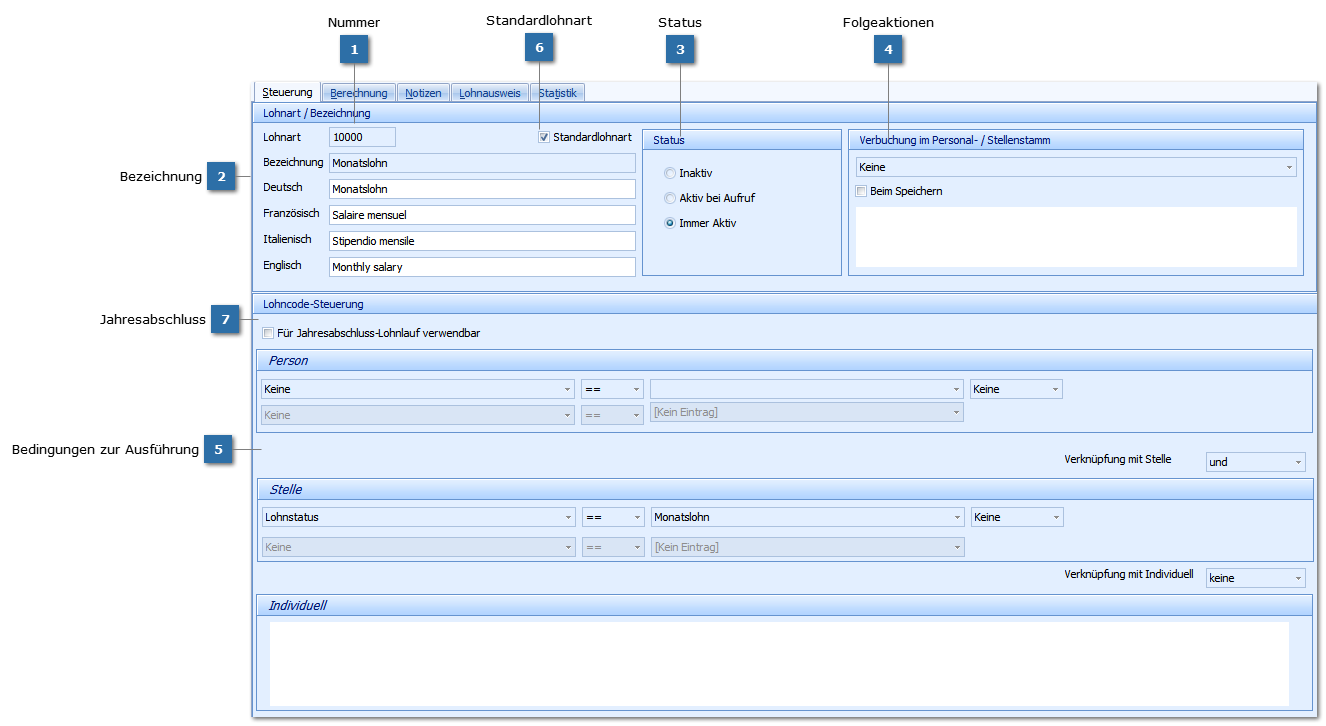1326x726 pixels.
Task: Click callout marker 4 for Folgeaktionen
Action: pyautogui.click(x=888, y=49)
